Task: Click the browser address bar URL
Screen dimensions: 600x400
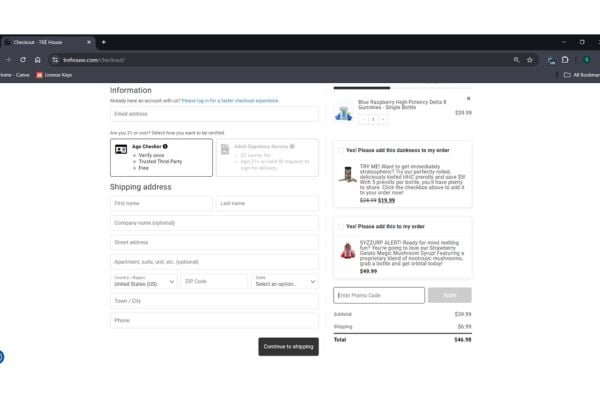Action: 94,60
